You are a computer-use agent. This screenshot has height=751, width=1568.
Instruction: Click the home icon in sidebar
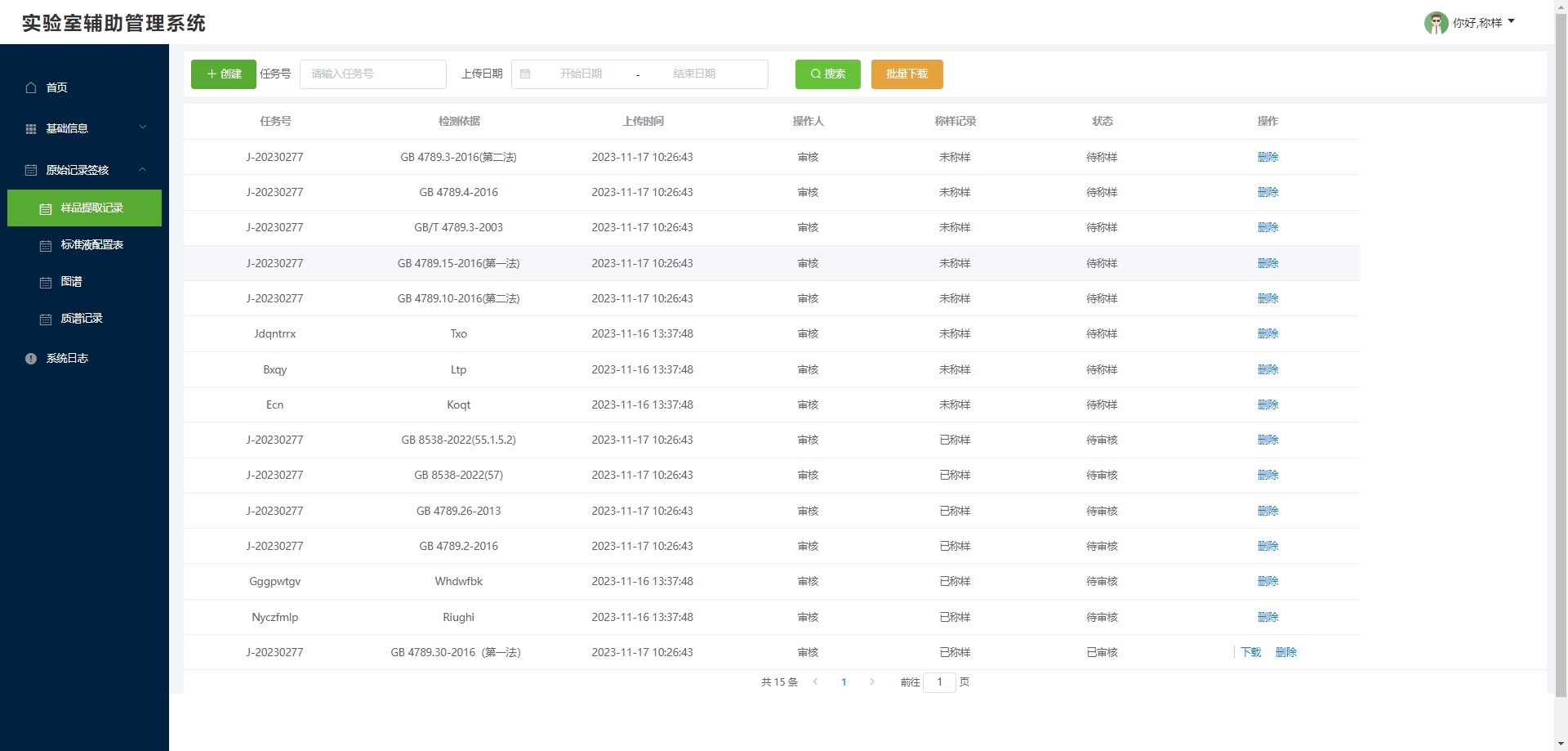[31, 87]
